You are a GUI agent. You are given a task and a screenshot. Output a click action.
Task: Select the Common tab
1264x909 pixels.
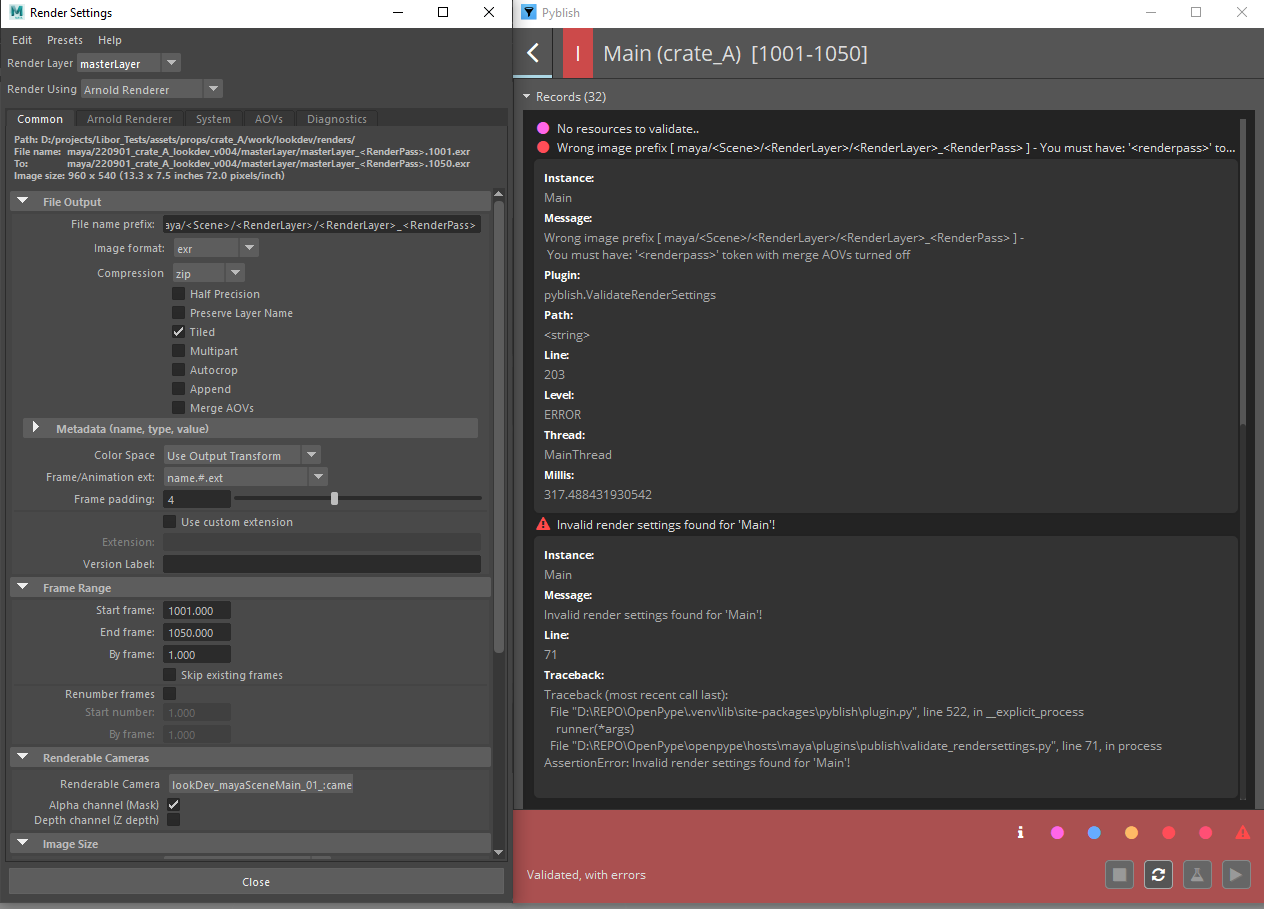coord(40,119)
